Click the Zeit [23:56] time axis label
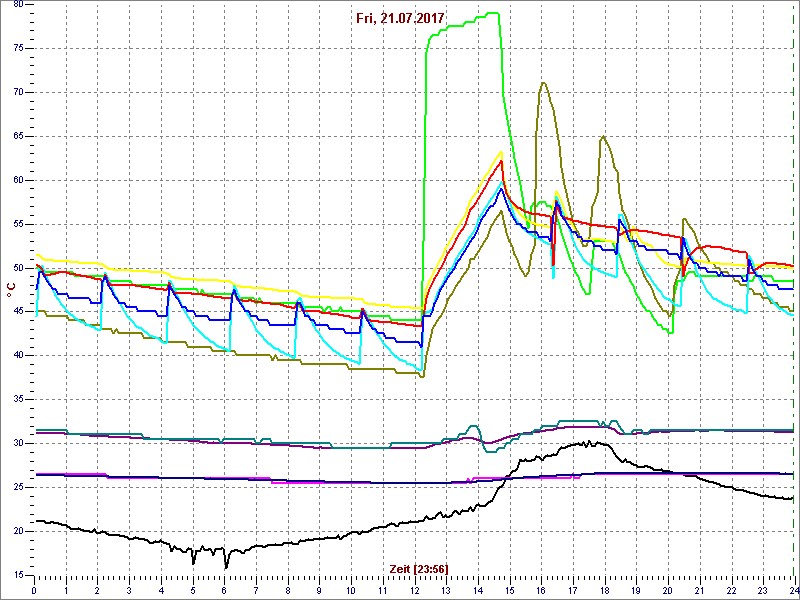The height and width of the screenshot is (600, 800). pyautogui.click(x=419, y=568)
